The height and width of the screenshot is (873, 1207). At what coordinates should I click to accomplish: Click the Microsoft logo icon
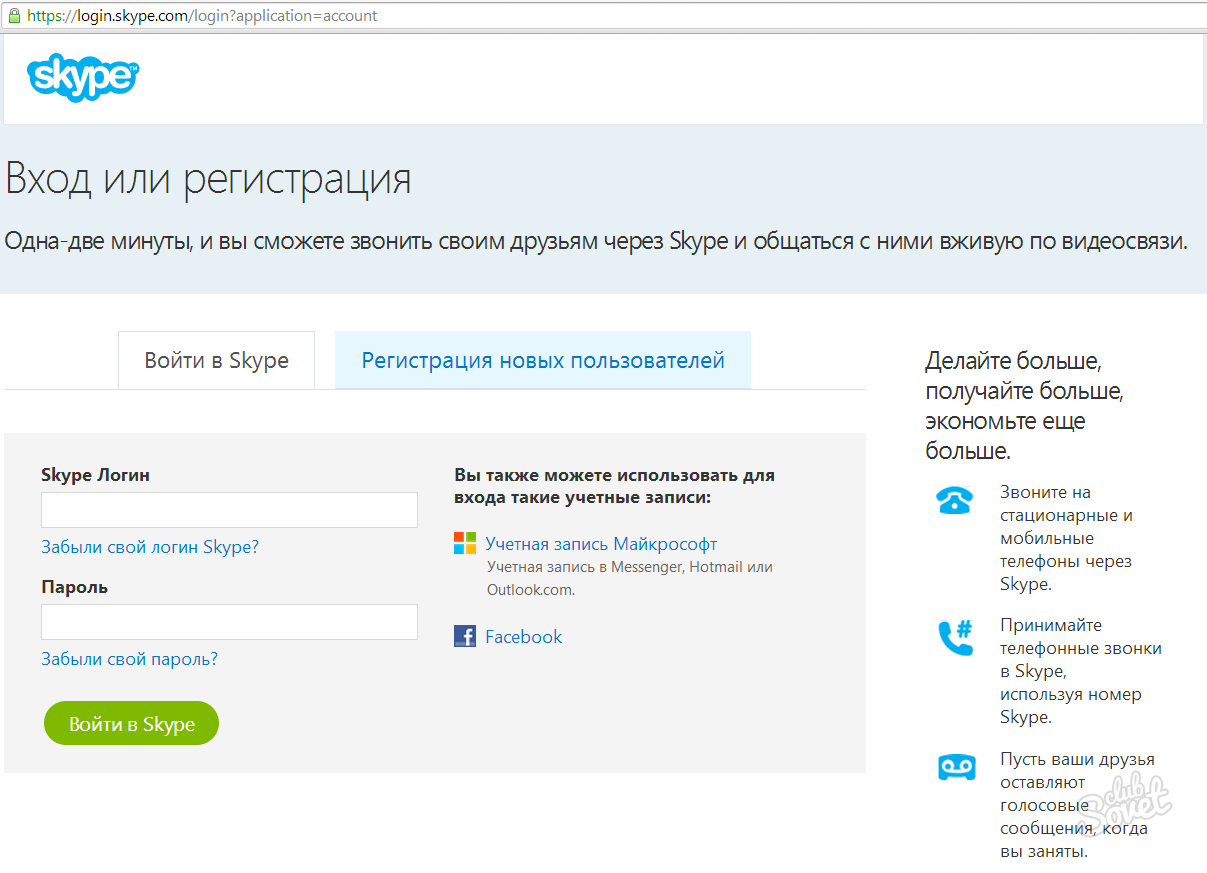(x=465, y=544)
